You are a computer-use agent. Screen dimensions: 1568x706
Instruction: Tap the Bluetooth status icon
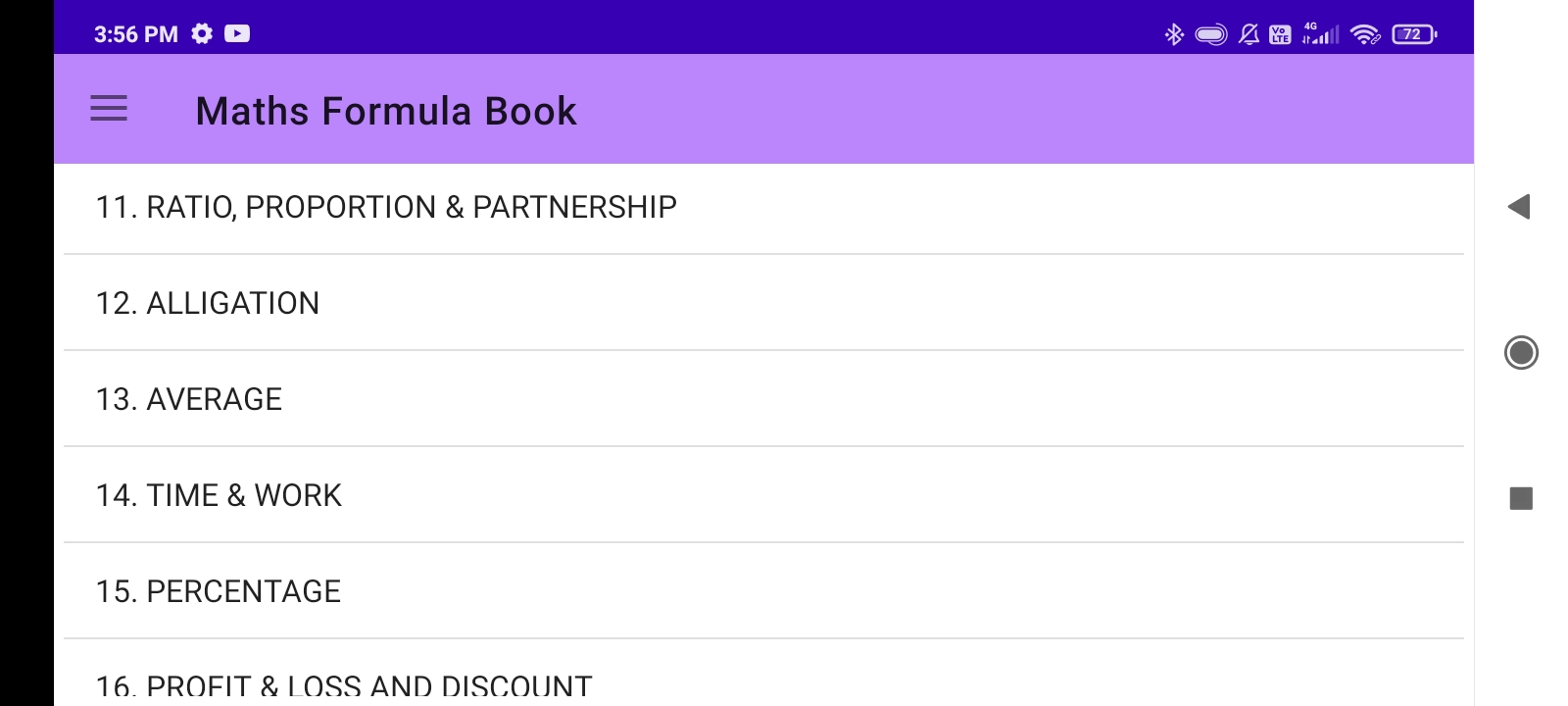[x=1173, y=35]
